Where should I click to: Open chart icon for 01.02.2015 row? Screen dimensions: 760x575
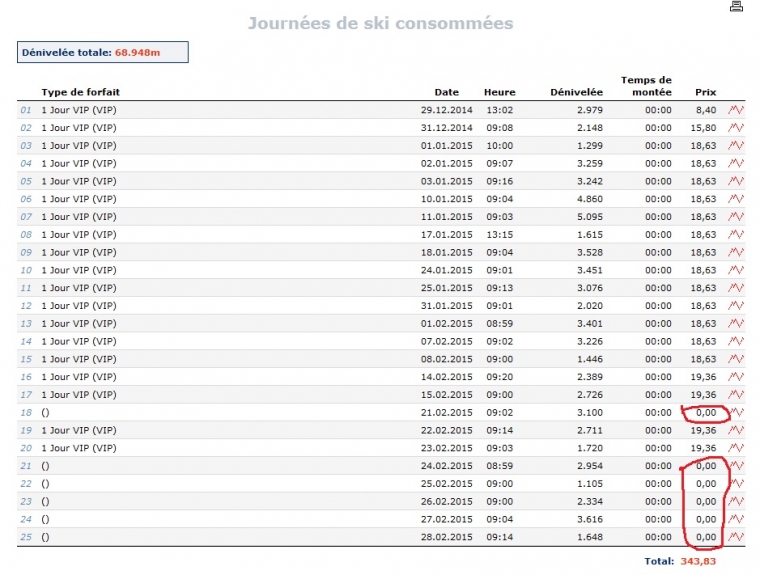(x=736, y=323)
